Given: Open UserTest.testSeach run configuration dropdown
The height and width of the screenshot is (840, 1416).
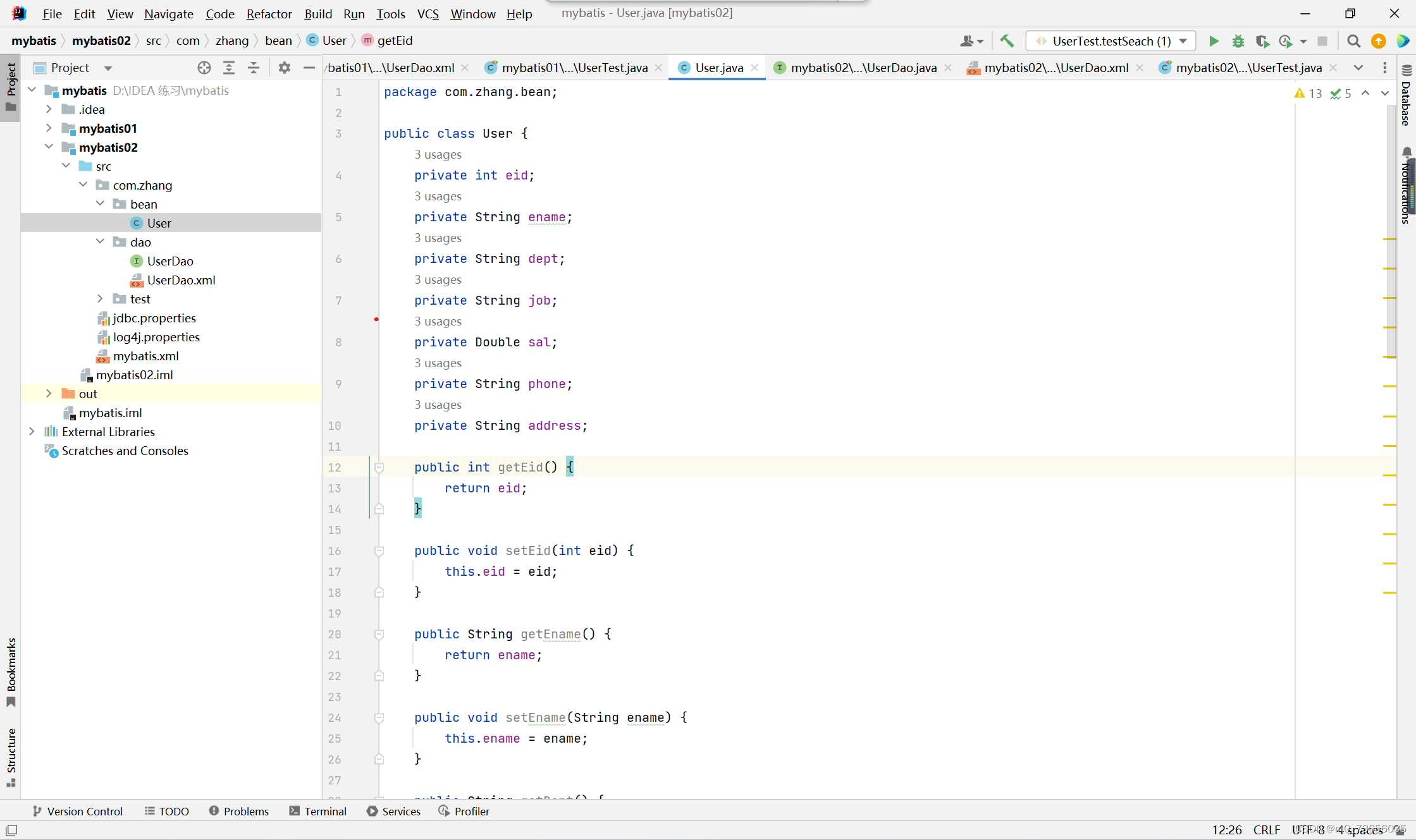Looking at the screenshot, I should [1111, 41].
